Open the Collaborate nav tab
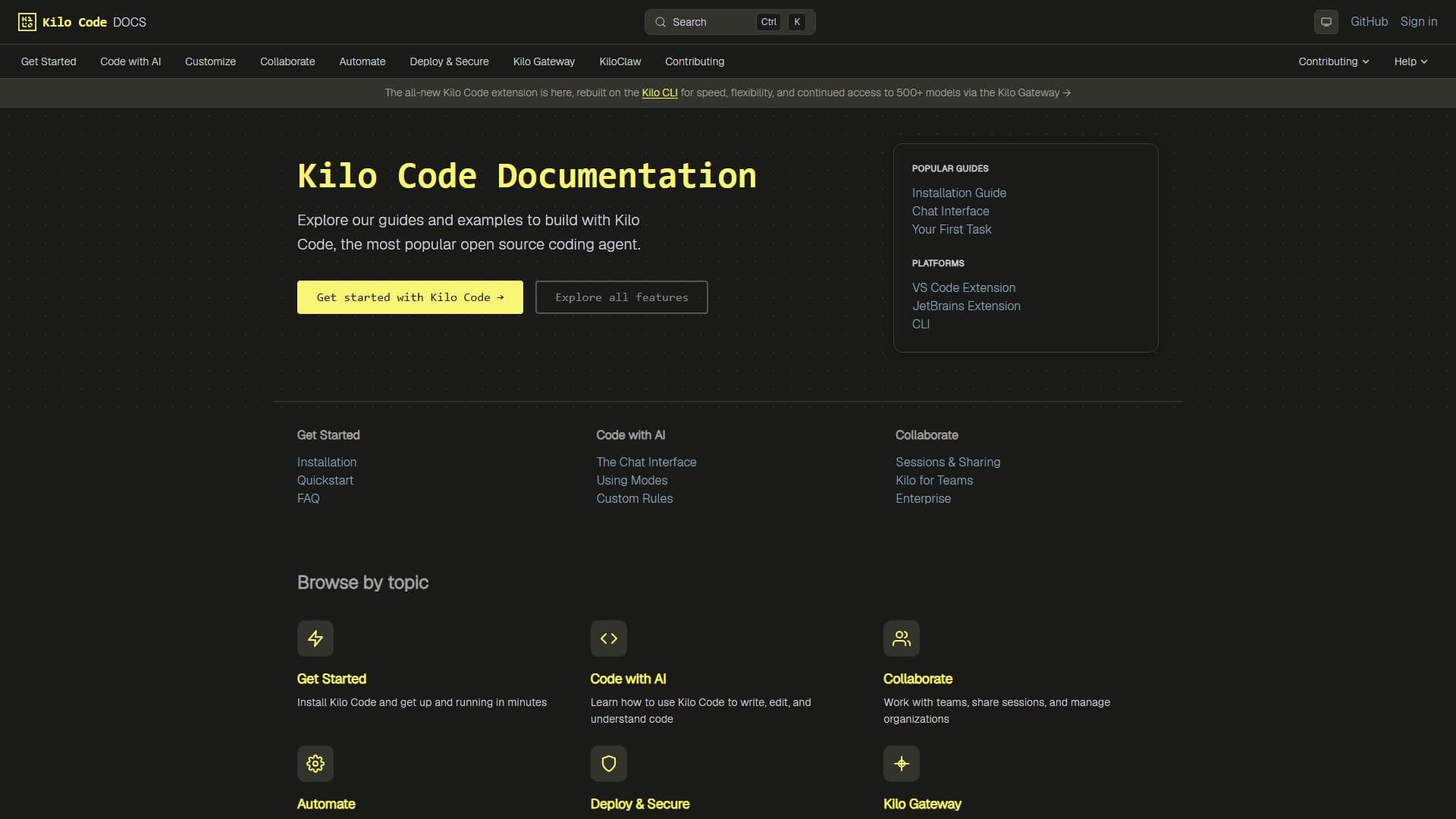This screenshot has width=1456, height=819. (x=287, y=61)
